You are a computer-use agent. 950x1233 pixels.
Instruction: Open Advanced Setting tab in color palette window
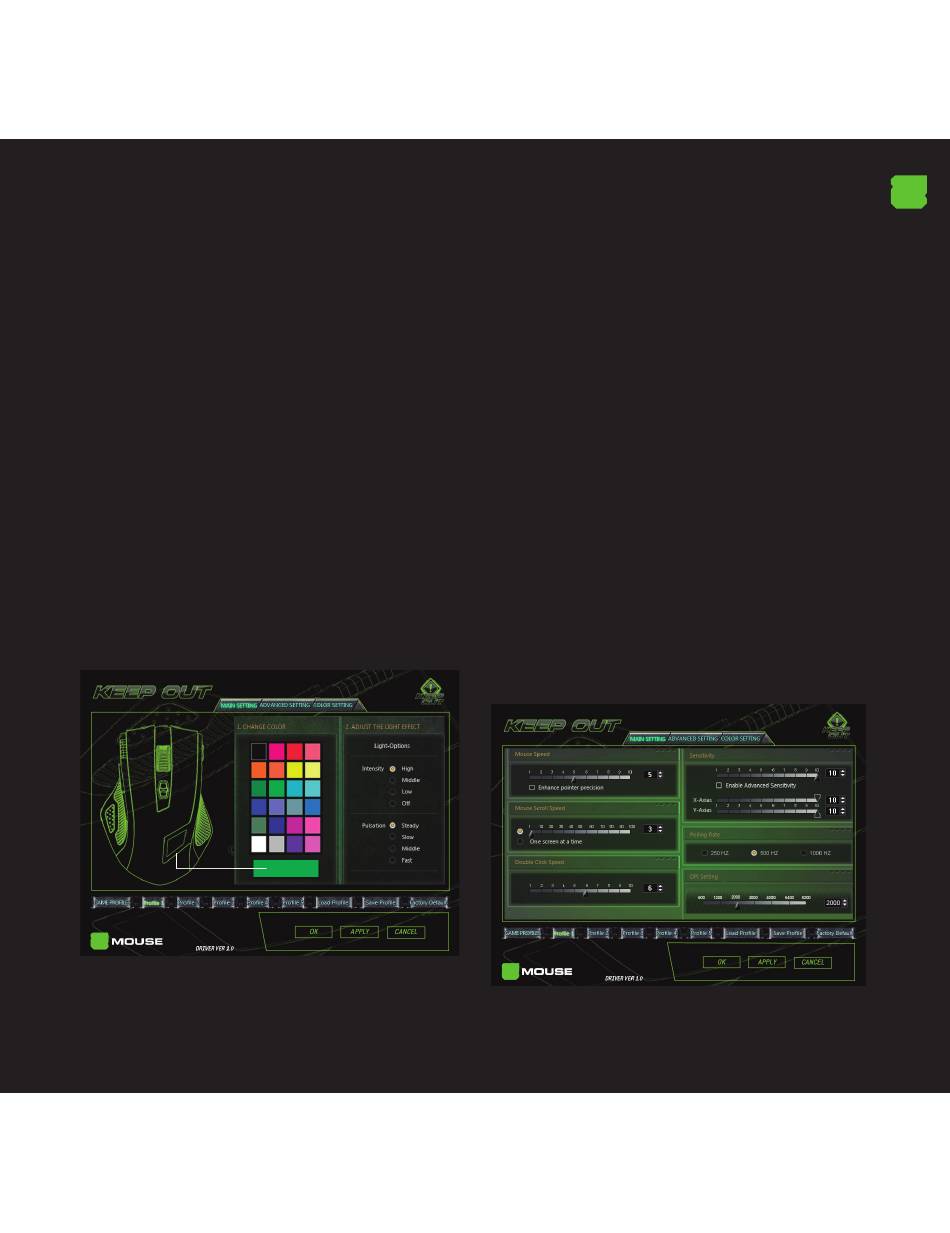coord(285,705)
